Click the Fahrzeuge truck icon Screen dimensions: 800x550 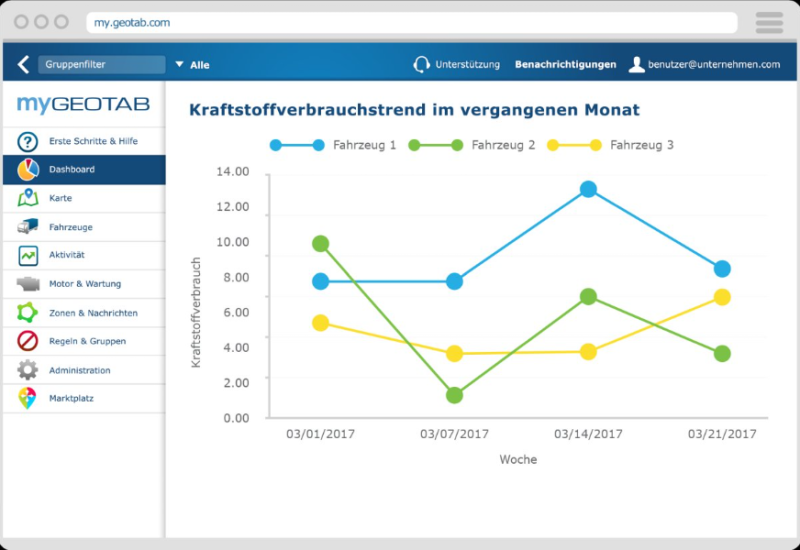[x=28, y=227]
